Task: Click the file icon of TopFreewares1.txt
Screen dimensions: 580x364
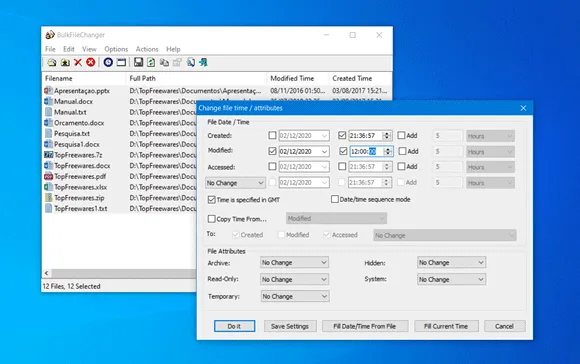Action: tap(48, 208)
